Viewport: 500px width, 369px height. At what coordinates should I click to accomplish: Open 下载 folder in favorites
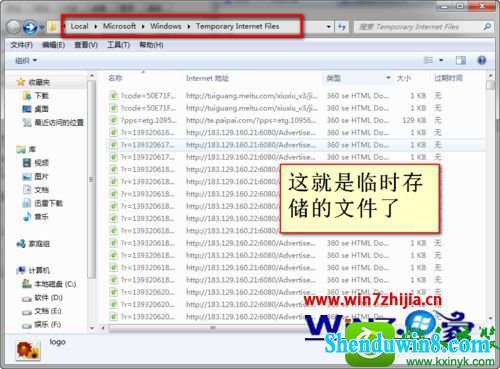coord(42,96)
